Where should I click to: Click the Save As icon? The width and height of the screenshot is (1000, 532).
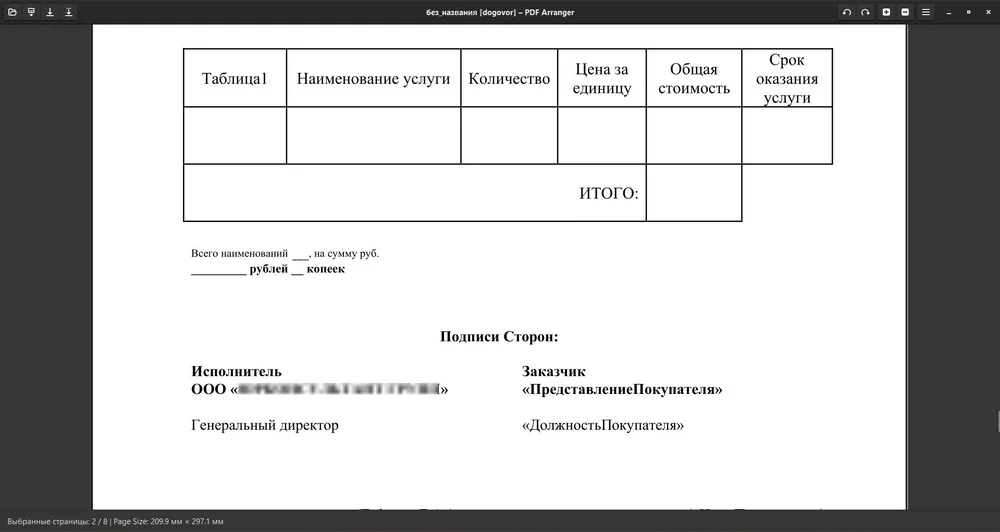click(69, 12)
